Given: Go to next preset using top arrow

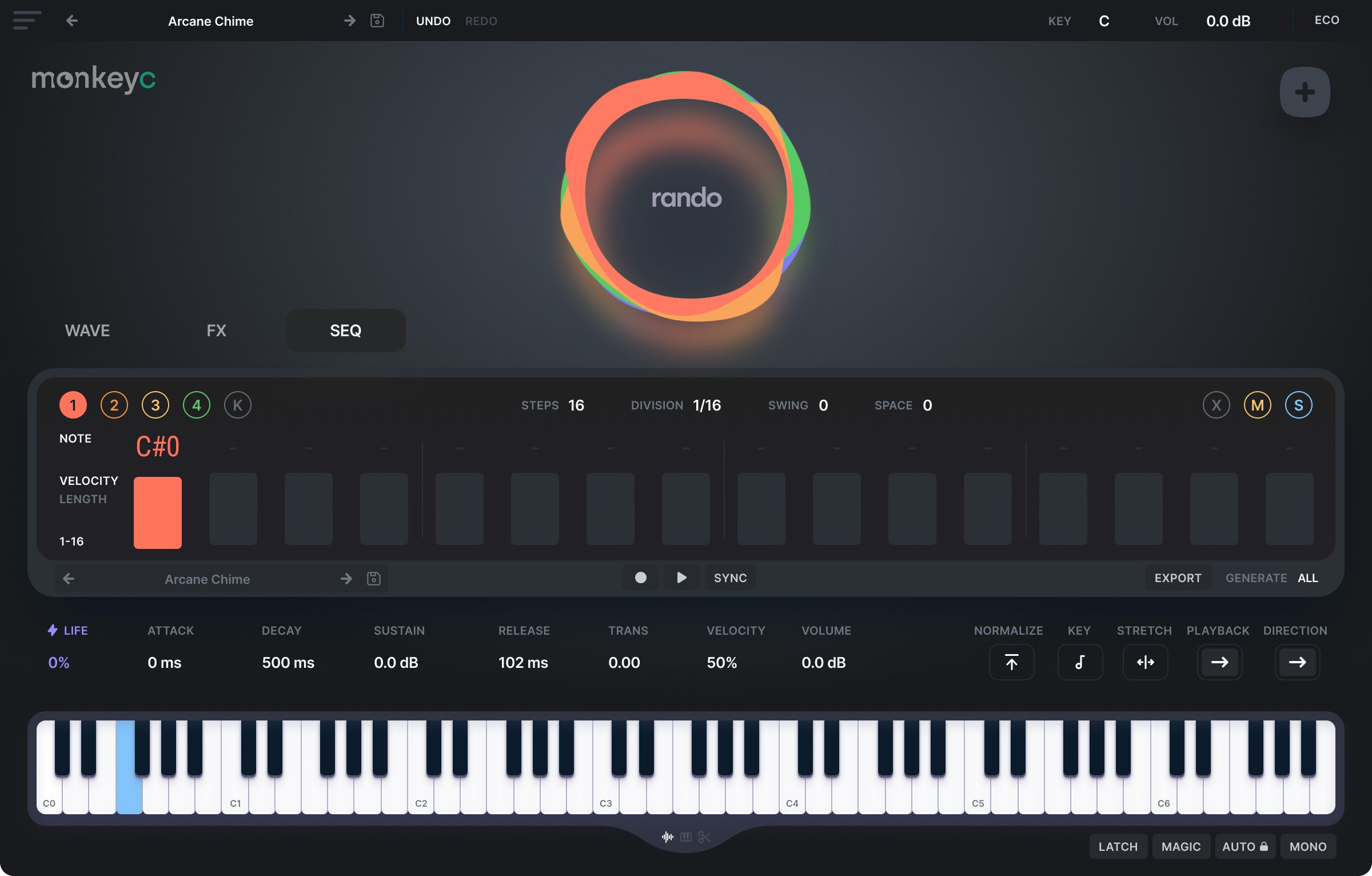Looking at the screenshot, I should (349, 21).
